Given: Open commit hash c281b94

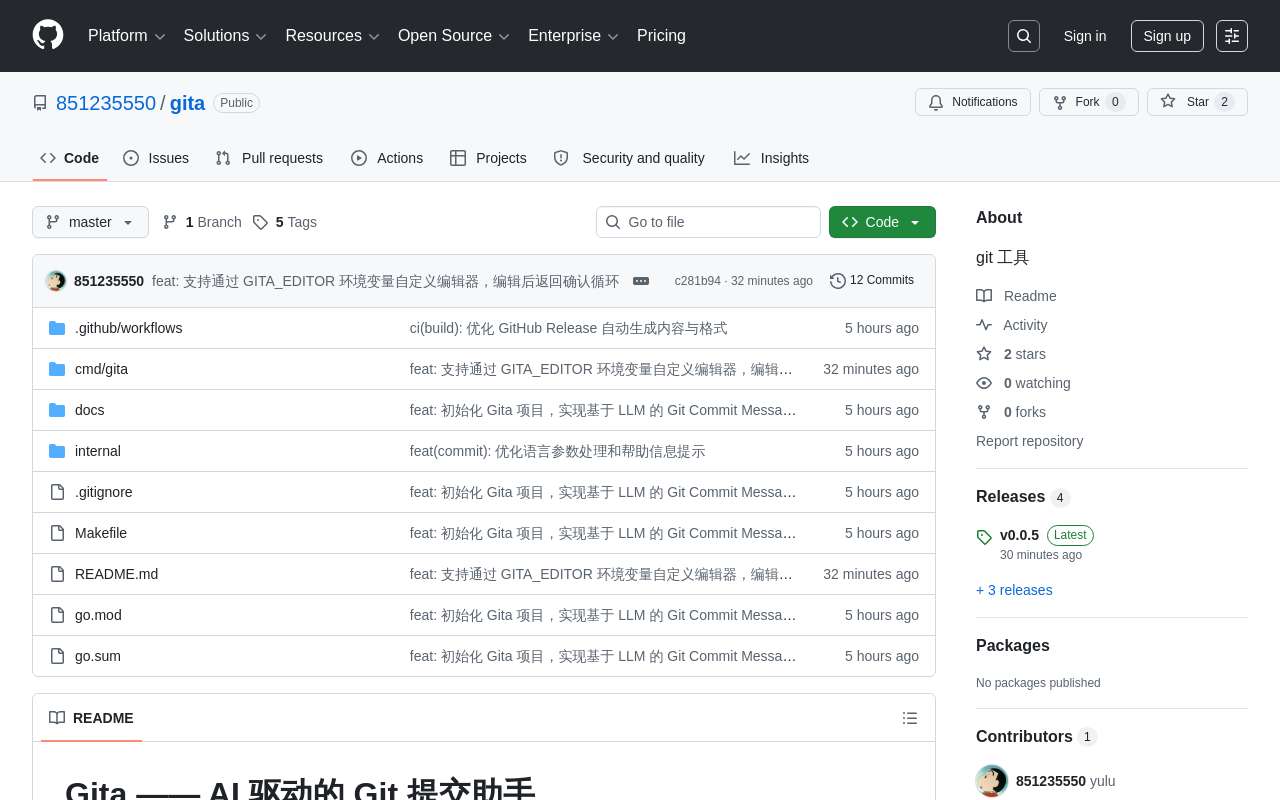Looking at the screenshot, I should click(x=697, y=281).
